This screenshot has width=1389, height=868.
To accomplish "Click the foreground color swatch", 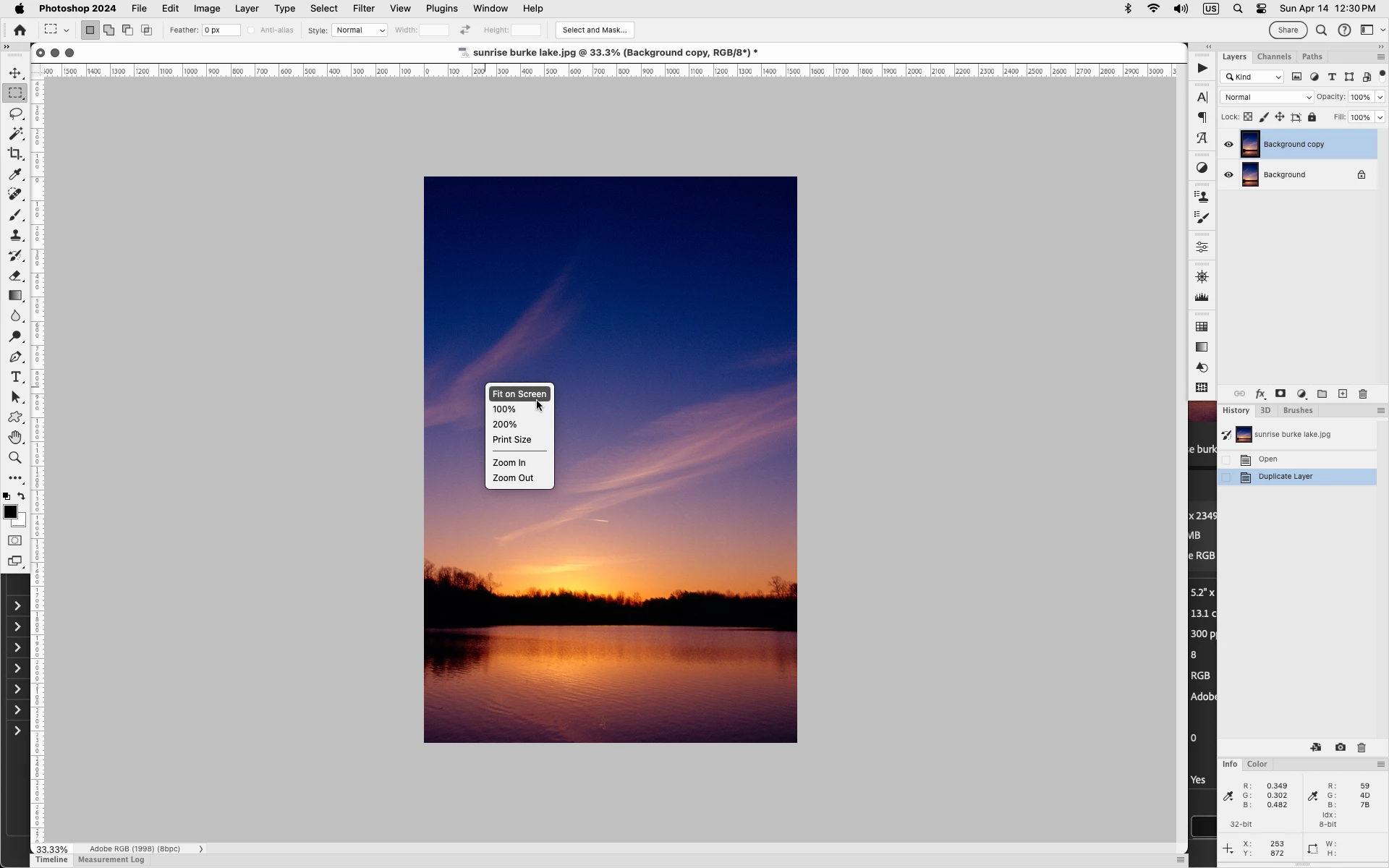I will coord(10,512).
